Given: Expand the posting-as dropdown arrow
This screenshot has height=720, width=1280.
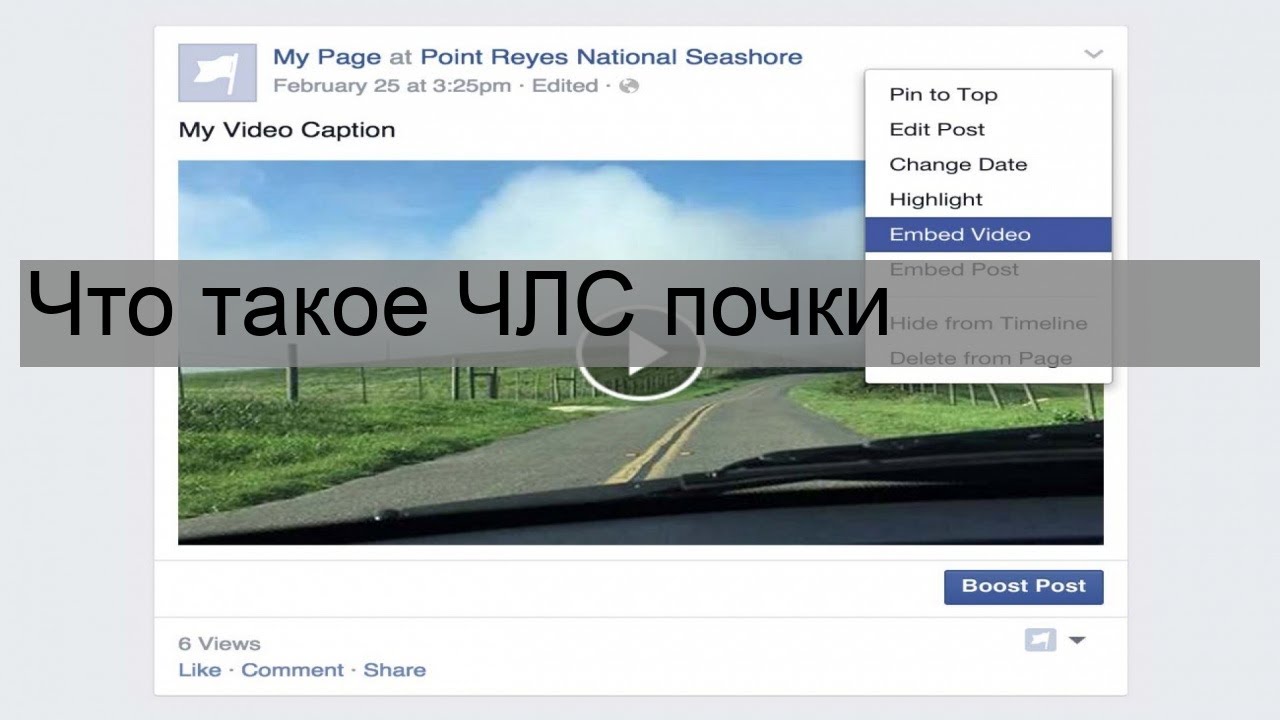Looking at the screenshot, I should click(1077, 640).
